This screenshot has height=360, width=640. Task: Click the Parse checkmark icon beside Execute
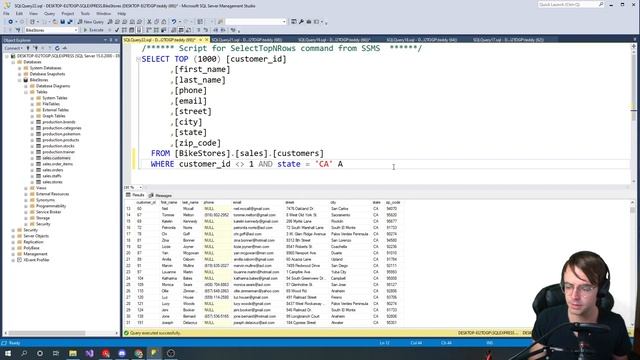[117, 30]
